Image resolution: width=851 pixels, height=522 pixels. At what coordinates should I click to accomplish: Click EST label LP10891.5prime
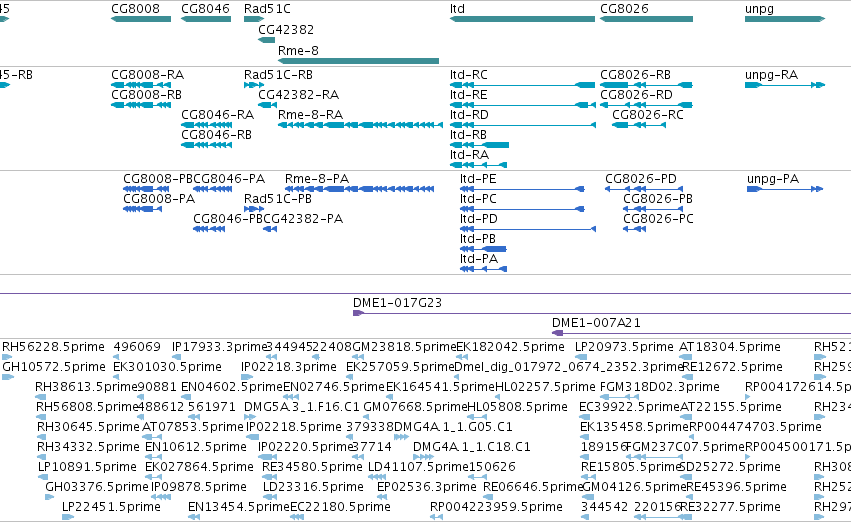tap(87, 467)
